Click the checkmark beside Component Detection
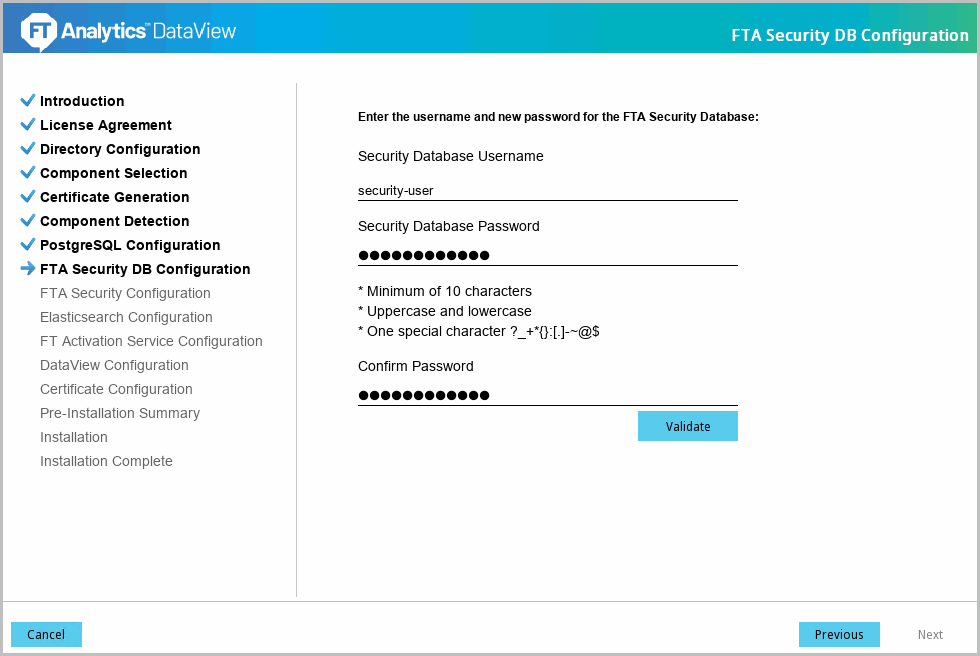 [28, 221]
